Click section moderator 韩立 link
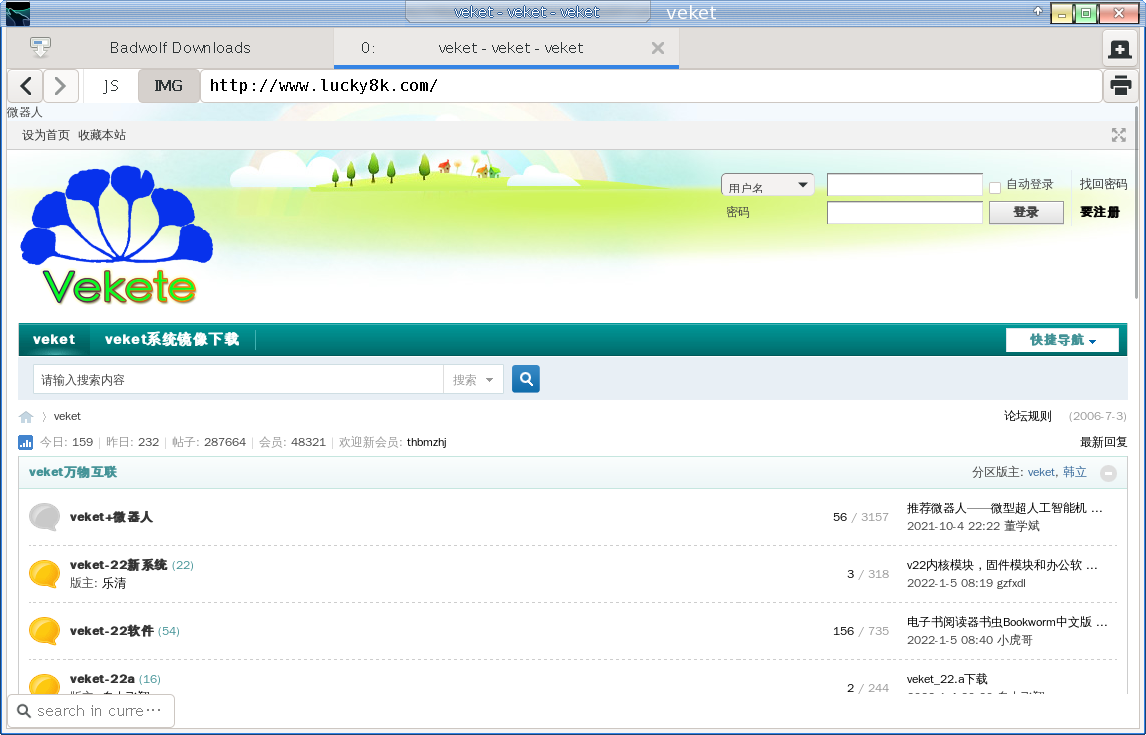 (x=1074, y=473)
